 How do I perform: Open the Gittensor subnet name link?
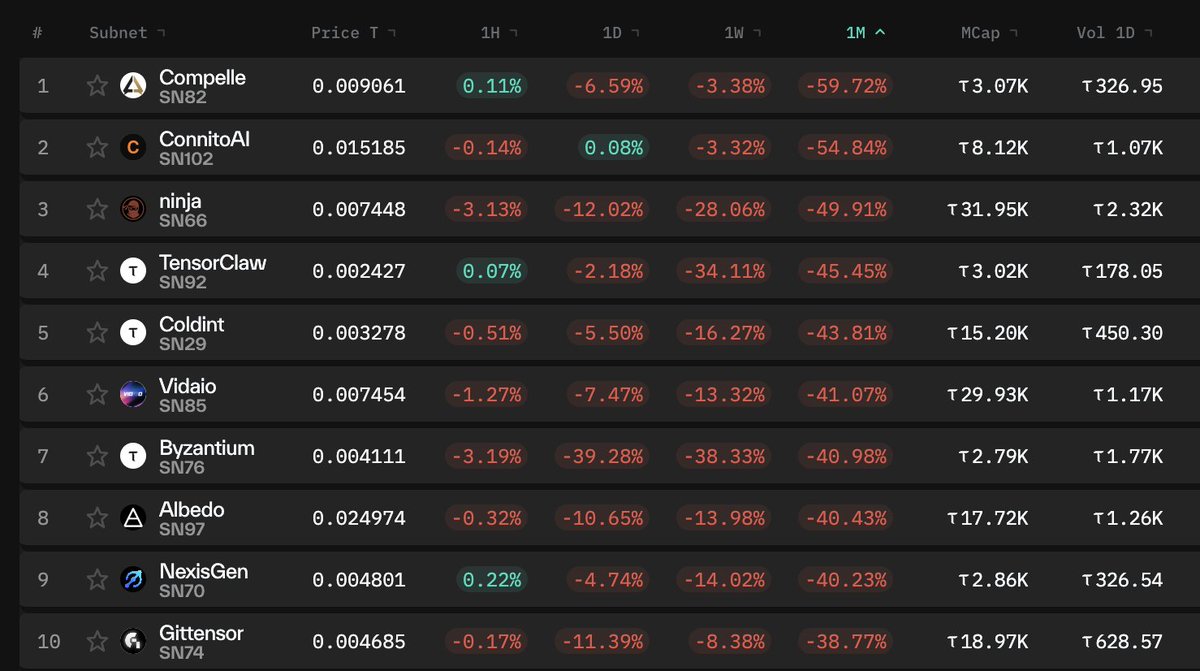201,634
